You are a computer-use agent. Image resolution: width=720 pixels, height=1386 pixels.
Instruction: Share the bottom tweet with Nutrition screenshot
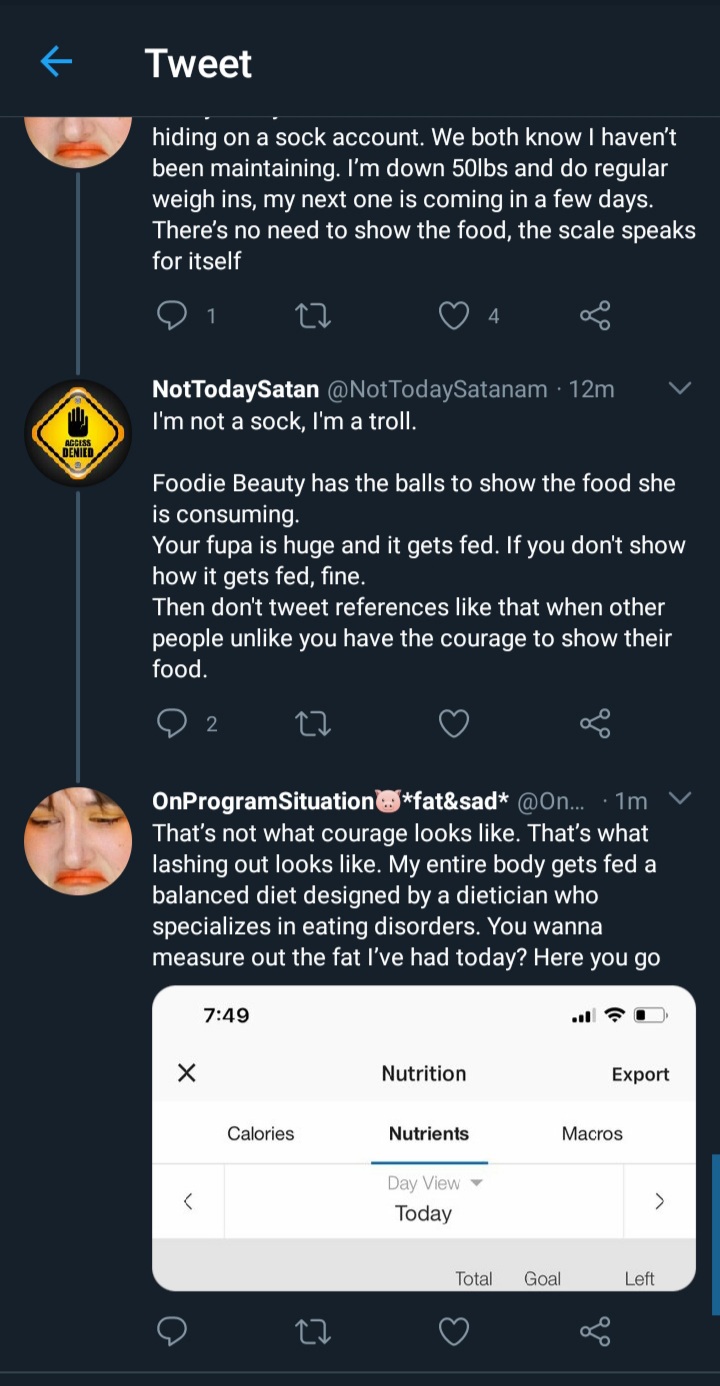[x=595, y=1331]
